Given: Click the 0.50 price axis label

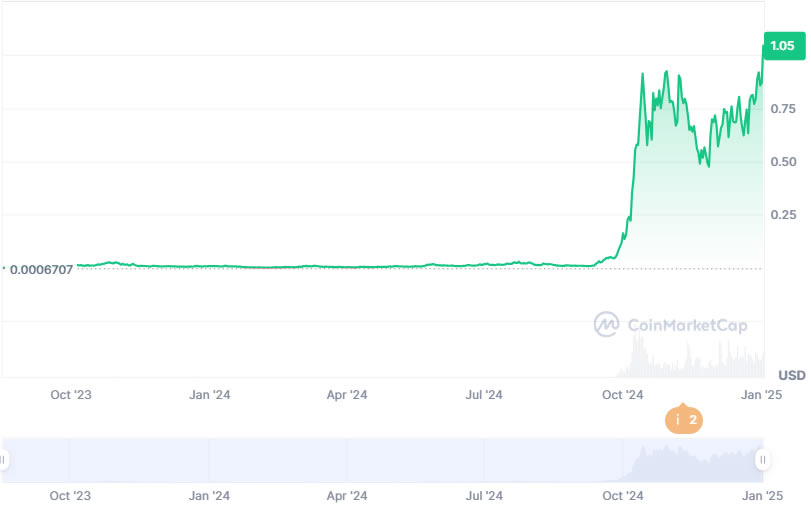Looking at the screenshot, I should [x=783, y=162].
